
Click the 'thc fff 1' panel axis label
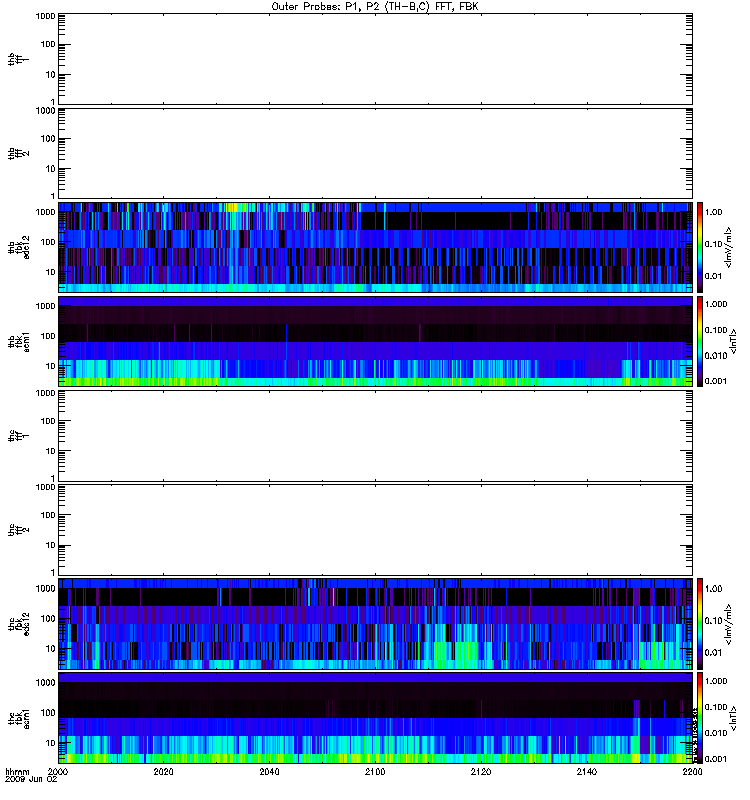[x=18, y=436]
